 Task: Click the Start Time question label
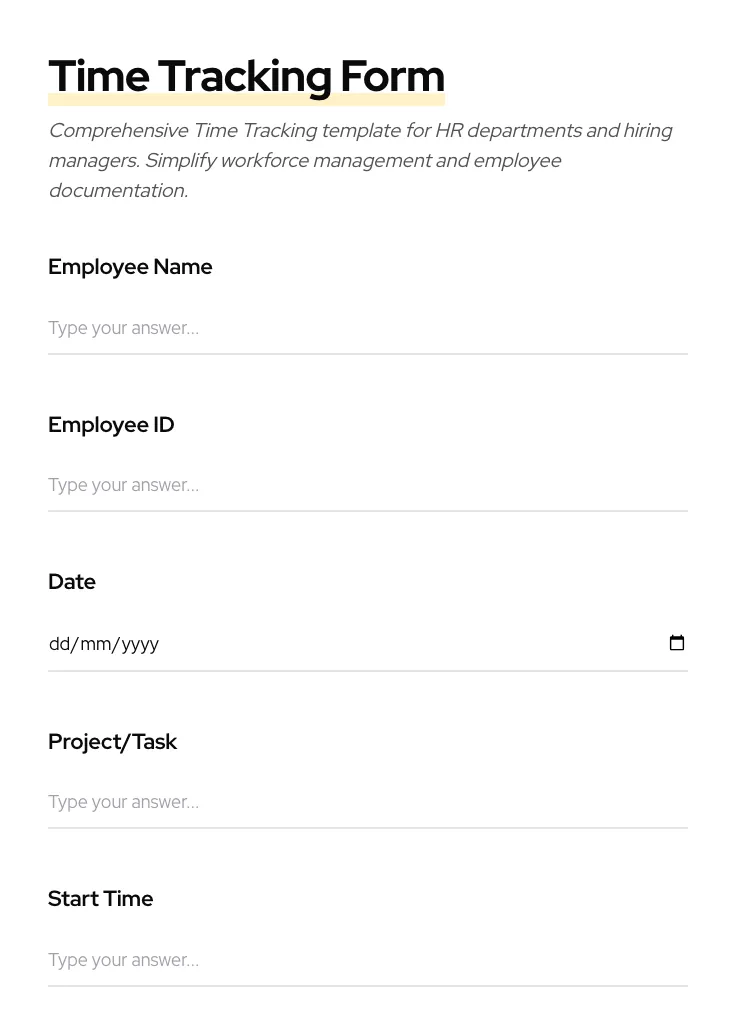click(100, 899)
